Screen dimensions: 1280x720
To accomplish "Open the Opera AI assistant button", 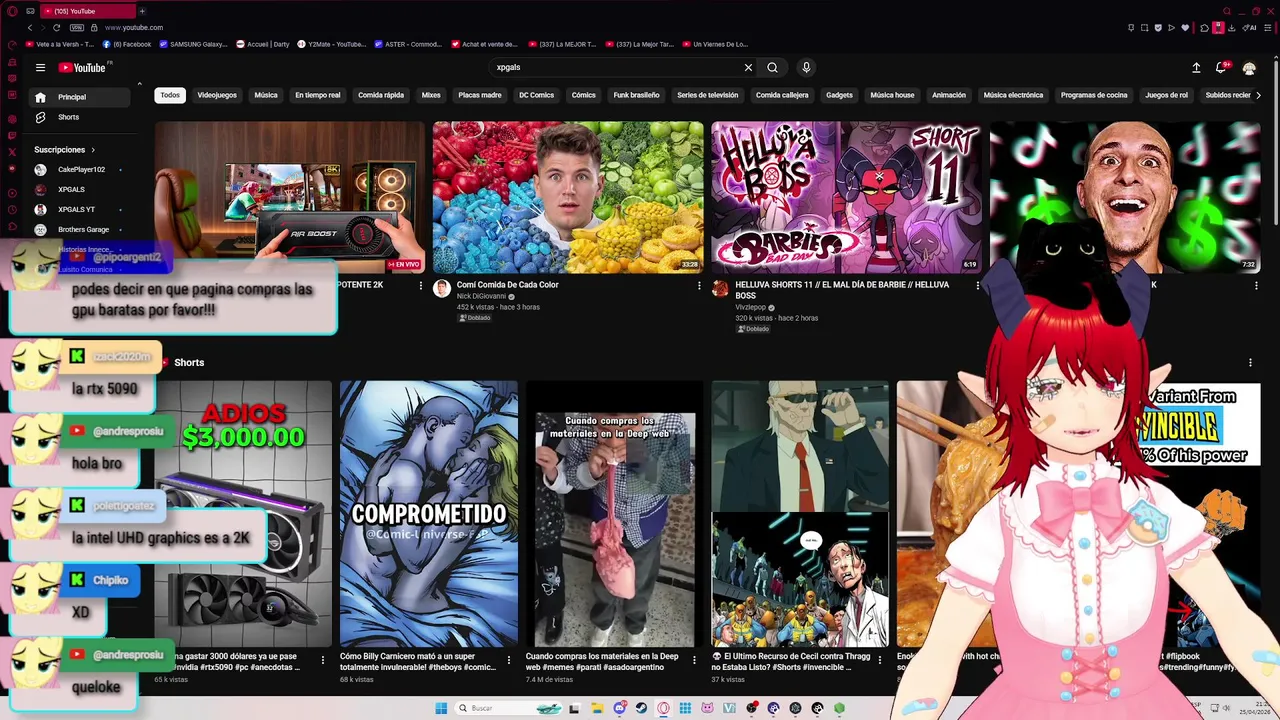I will click(x=1250, y=27).
